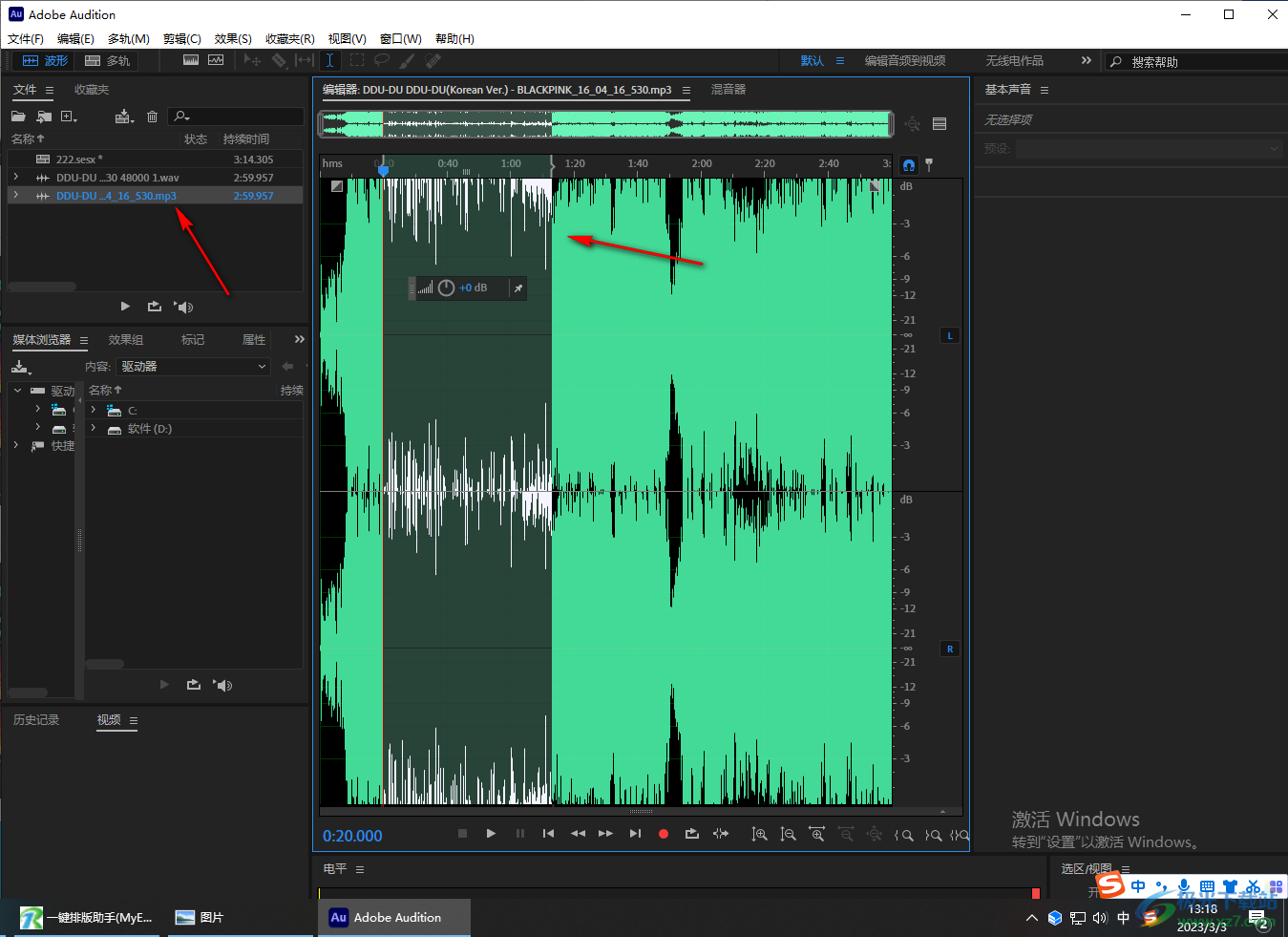Toggle snapping magnet icon on timeline
This screenshot has height=937, width=1288.
(909, 165)
